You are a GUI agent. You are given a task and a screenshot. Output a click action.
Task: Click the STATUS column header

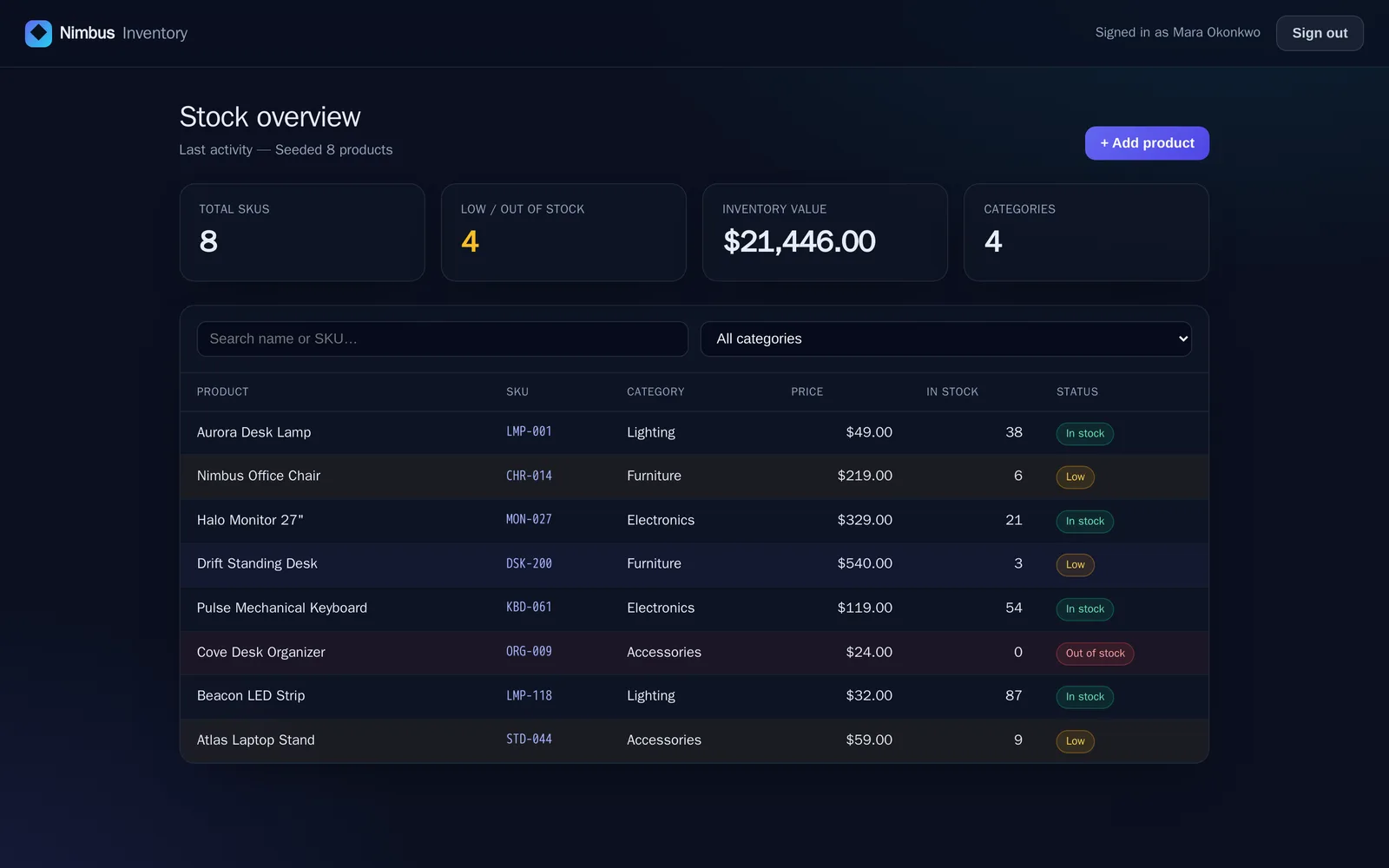click(x=1077, y=392)
